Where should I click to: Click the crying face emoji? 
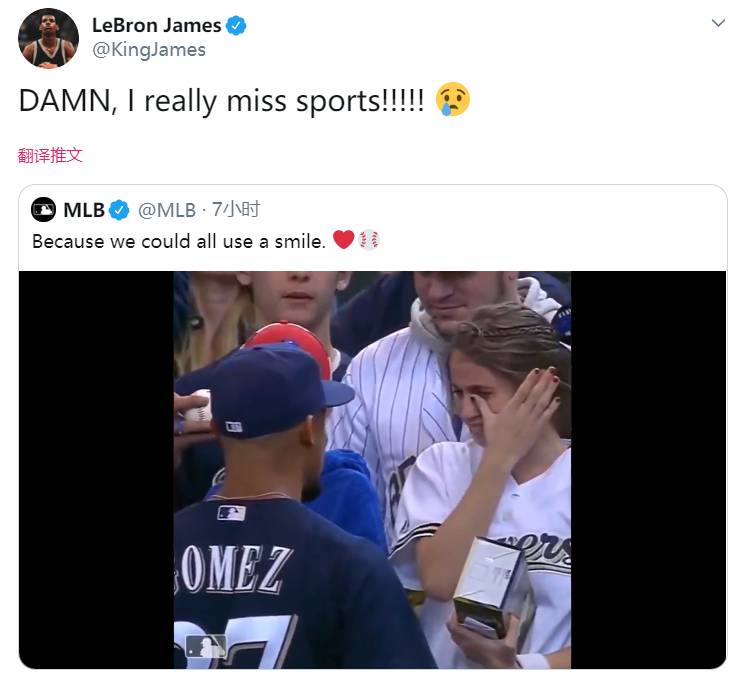coord(453,99)
